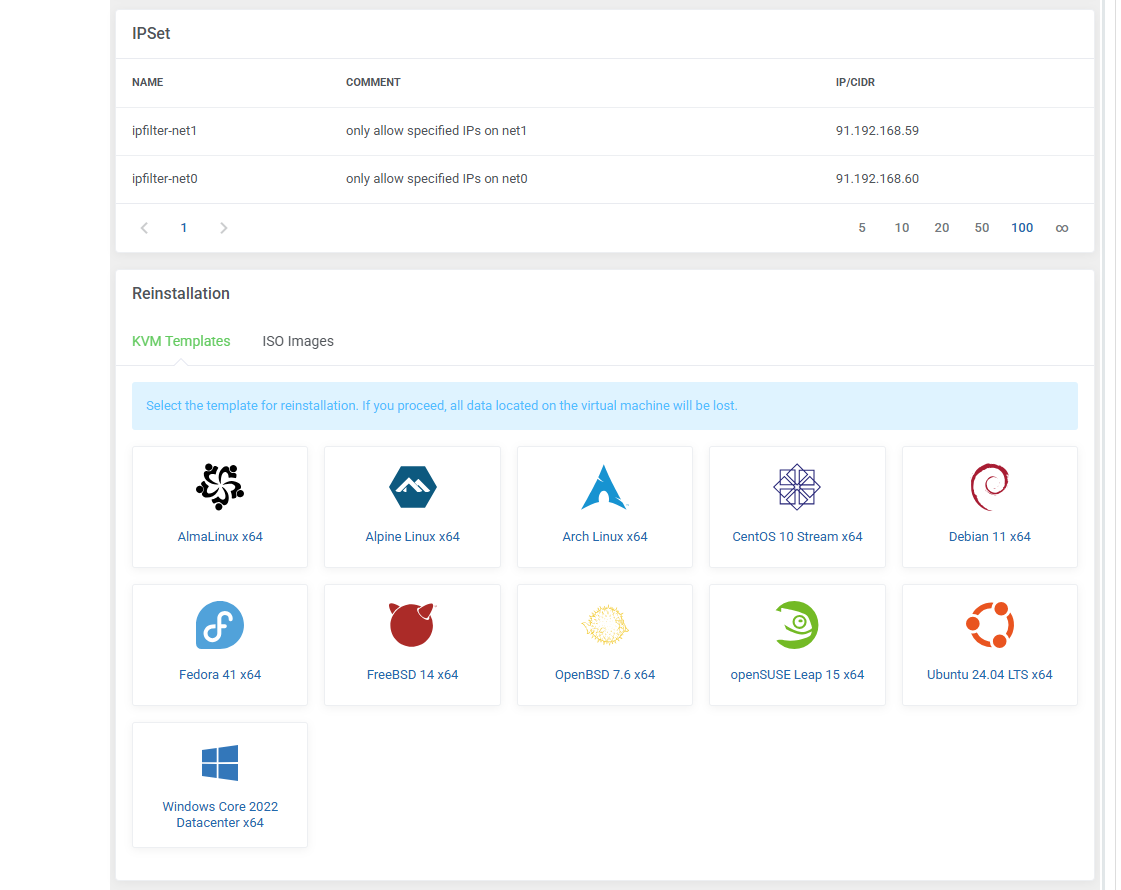Click IP address 91.192.168.59
Viewport: 1121px width, 890px height.
(877, 131)
